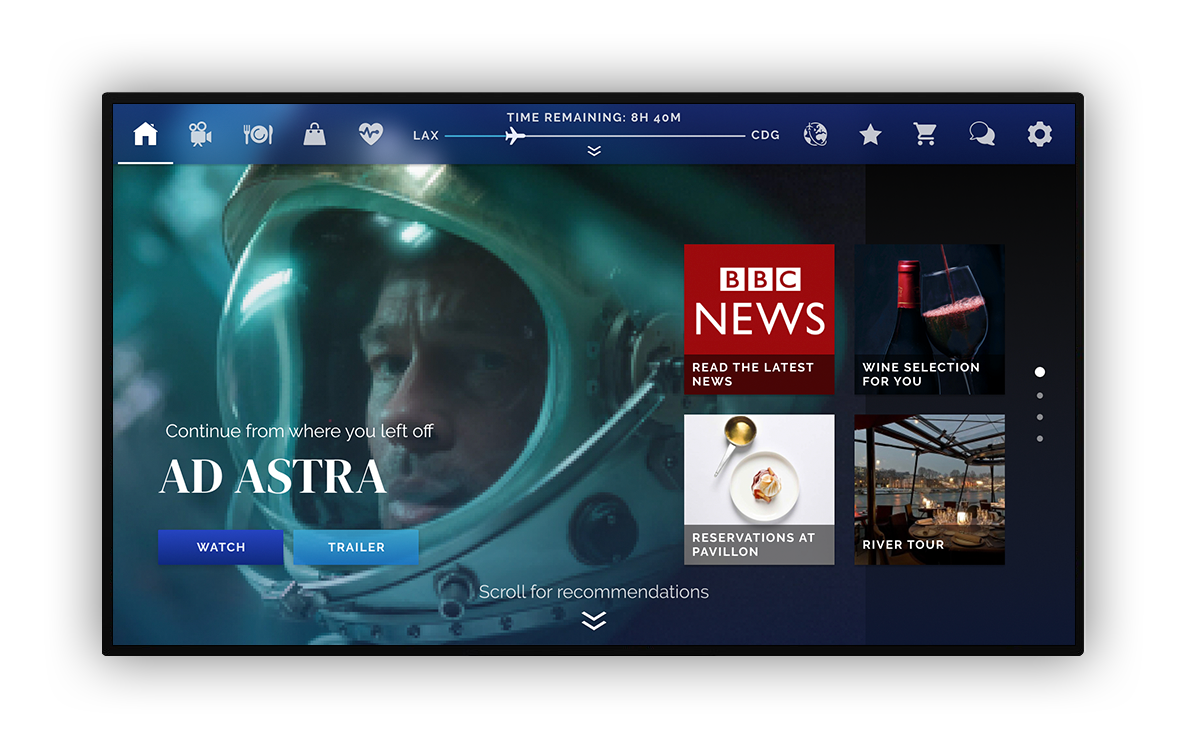Open the River Tour tile
This screenshot has width=1188, height=748.
tap(930, 490)
